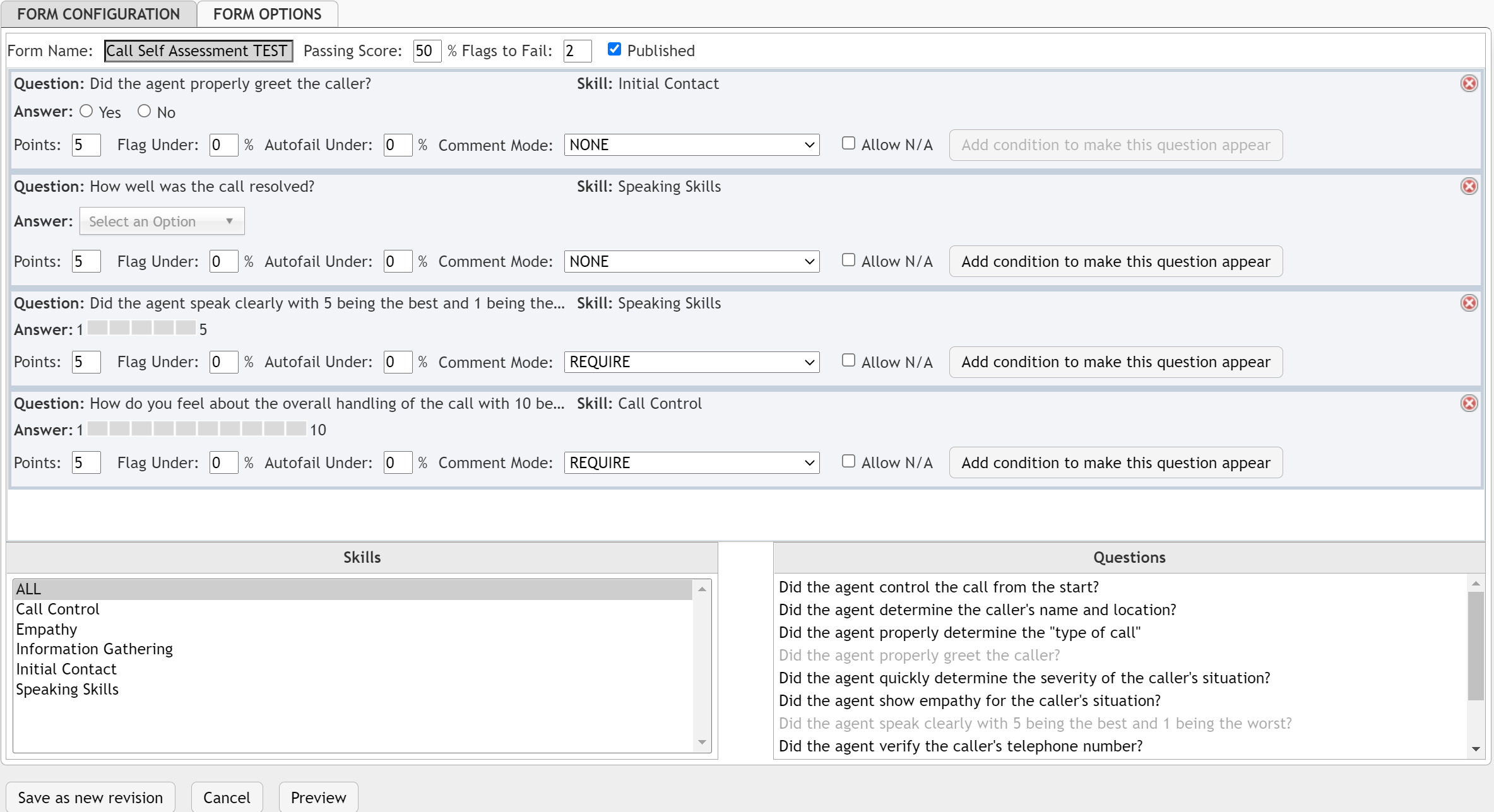Click the scroll-down arrow in the Skills list
Image resolution: width=1494 pixels, height=812 pixels.
click(x=701, y=742)
